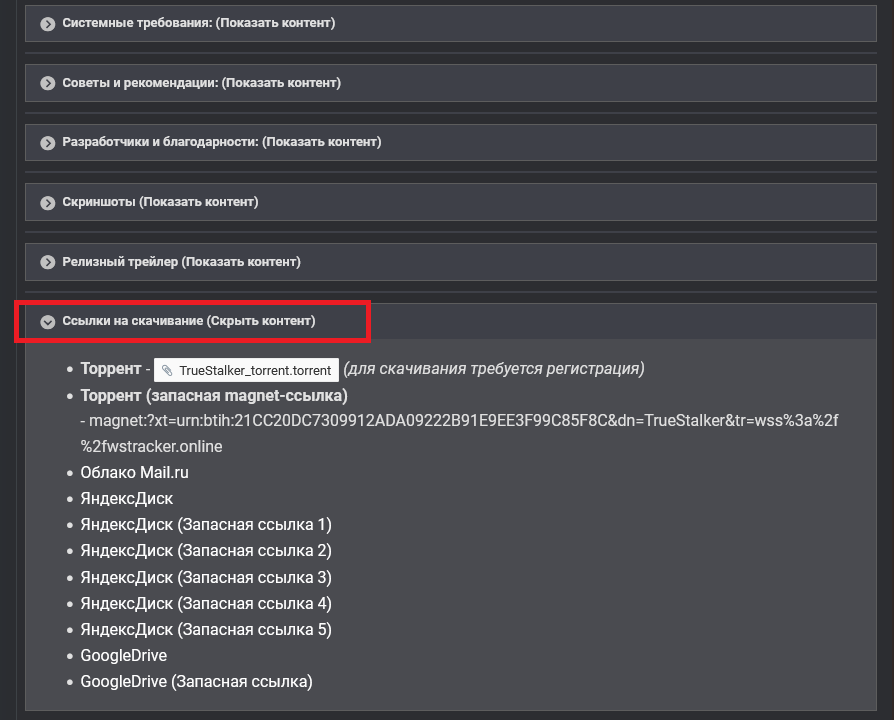
Task: Download TrueStalker_torrent.torrent attachment
Action: 254,370
